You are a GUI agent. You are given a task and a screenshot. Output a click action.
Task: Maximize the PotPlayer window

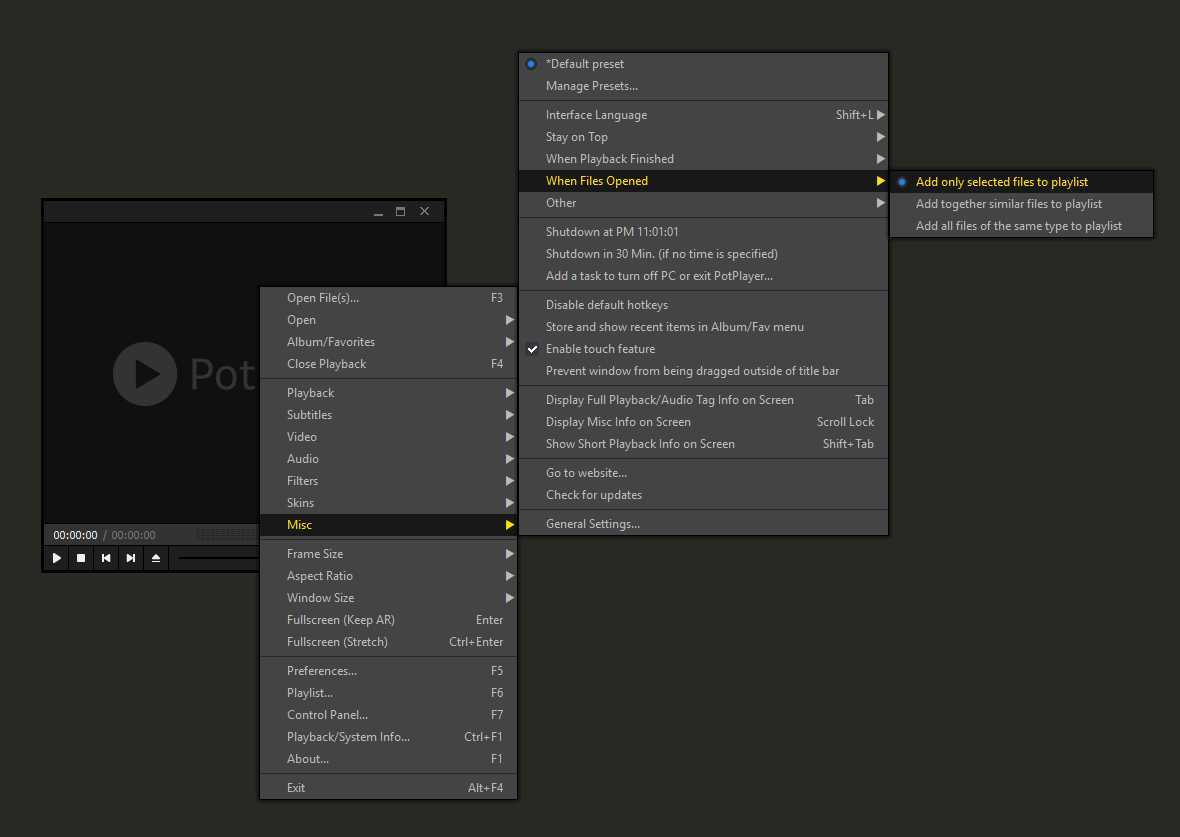[x=400, y=212]
